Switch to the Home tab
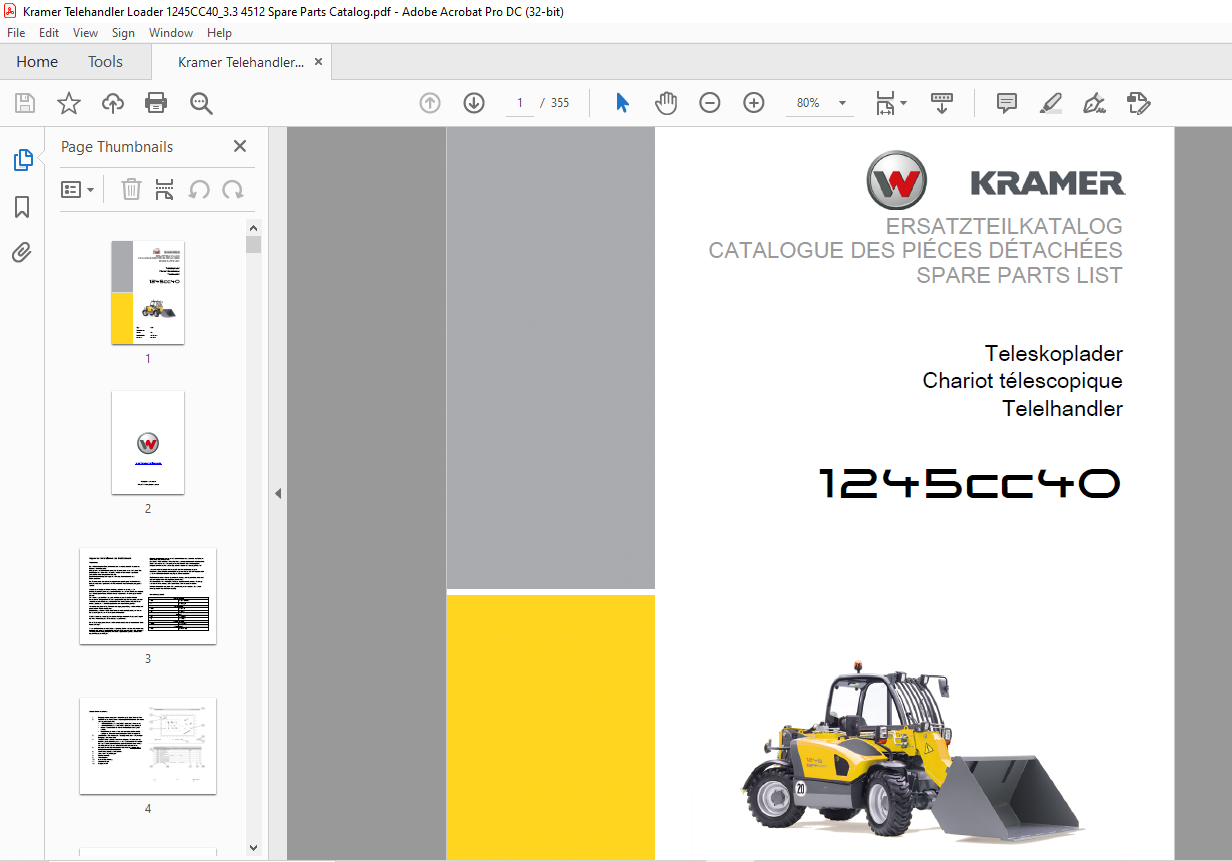 pos(37,62)
